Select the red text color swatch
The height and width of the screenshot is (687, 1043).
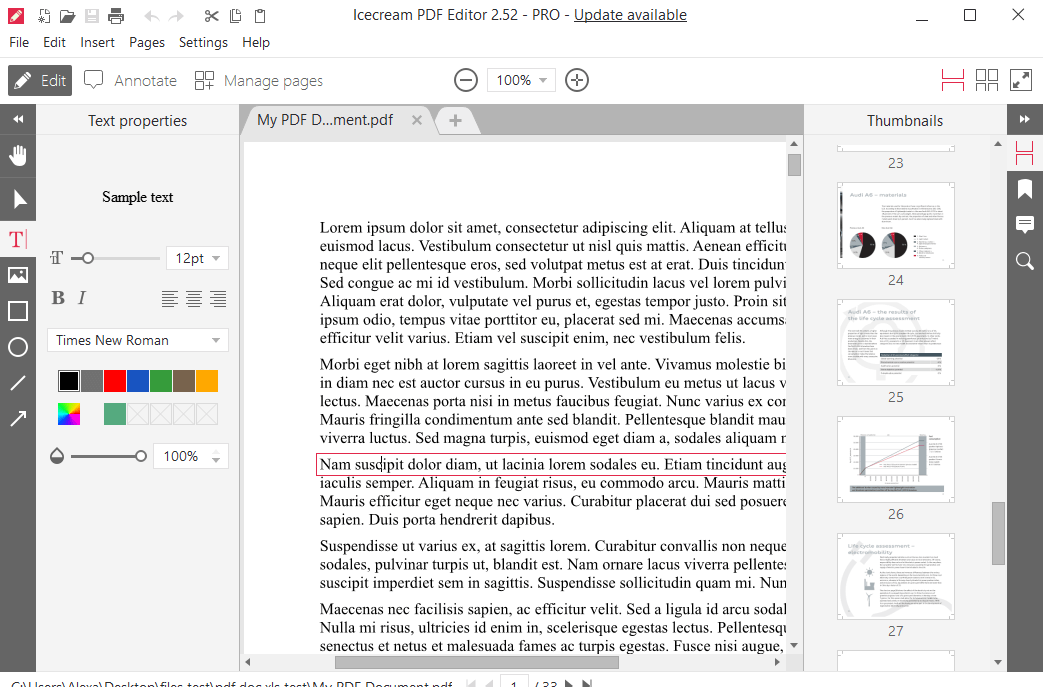click(x=114, y=380)
